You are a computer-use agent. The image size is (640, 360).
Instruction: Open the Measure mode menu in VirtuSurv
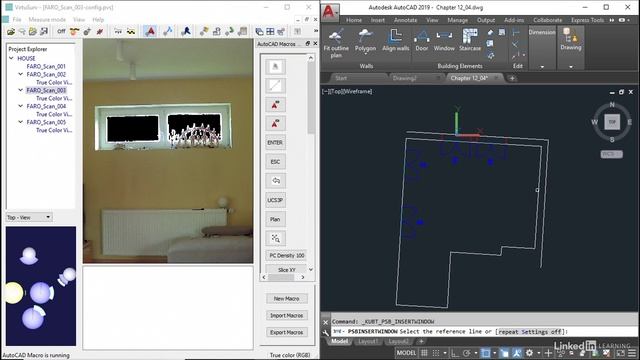point(47,20)
